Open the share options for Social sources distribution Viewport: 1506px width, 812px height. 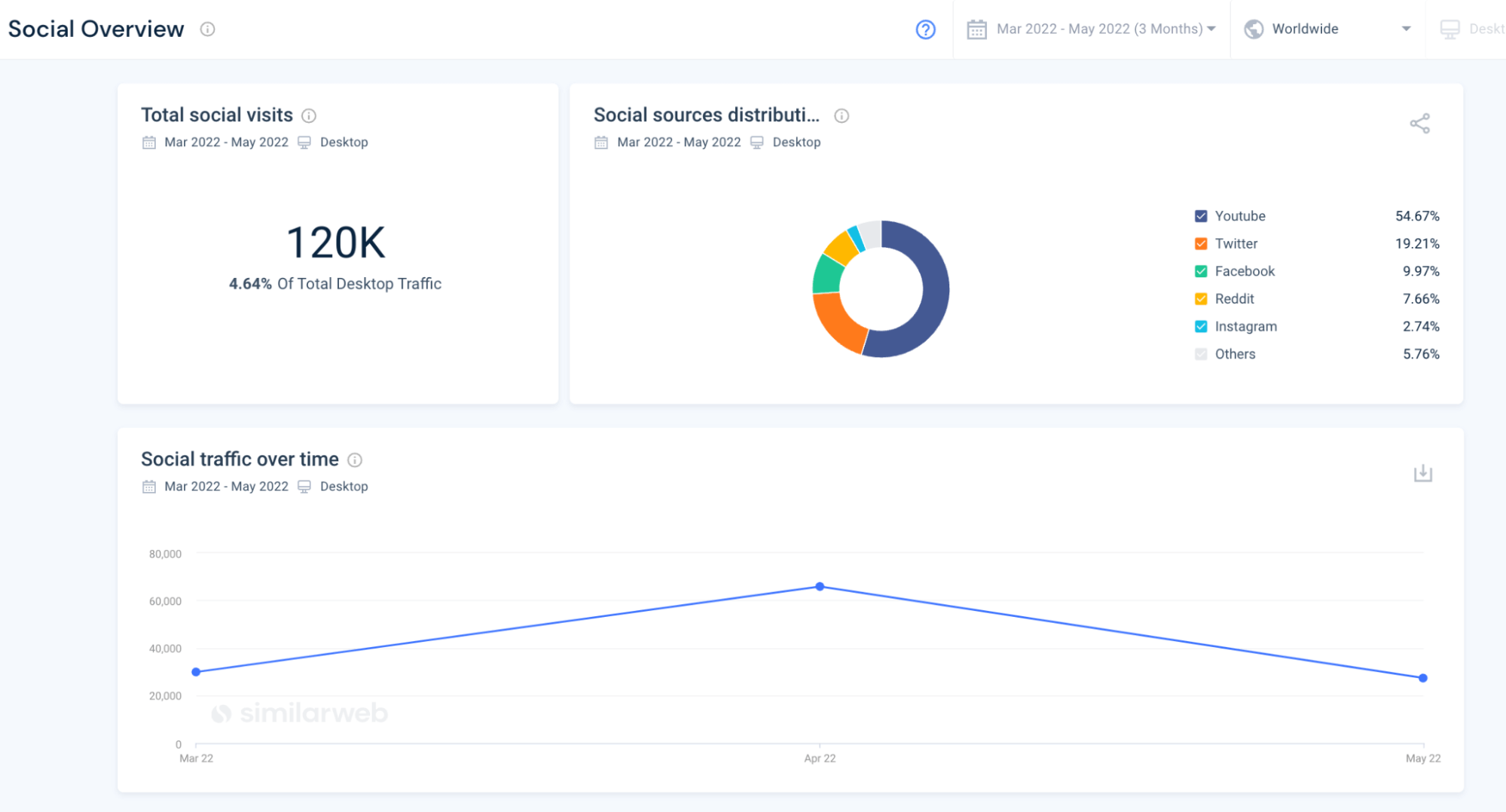pos(1420,123)
